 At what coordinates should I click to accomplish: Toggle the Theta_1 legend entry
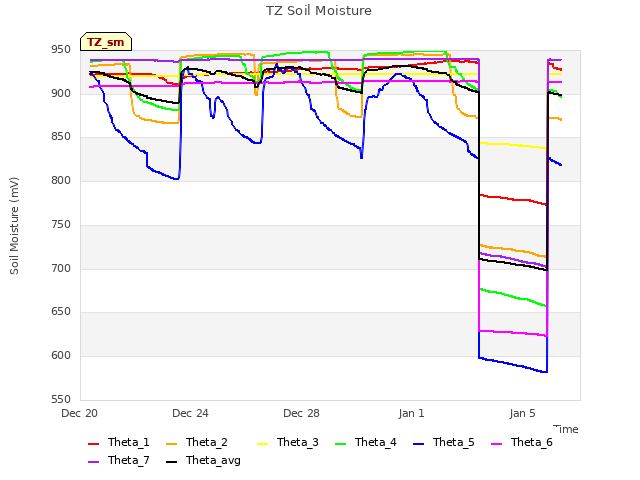click(119, 442)
